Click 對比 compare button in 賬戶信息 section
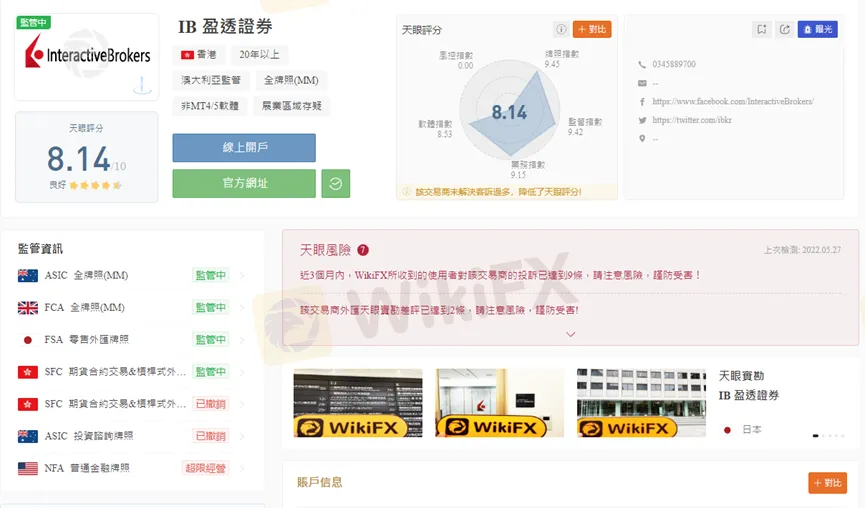 [827, 483]
